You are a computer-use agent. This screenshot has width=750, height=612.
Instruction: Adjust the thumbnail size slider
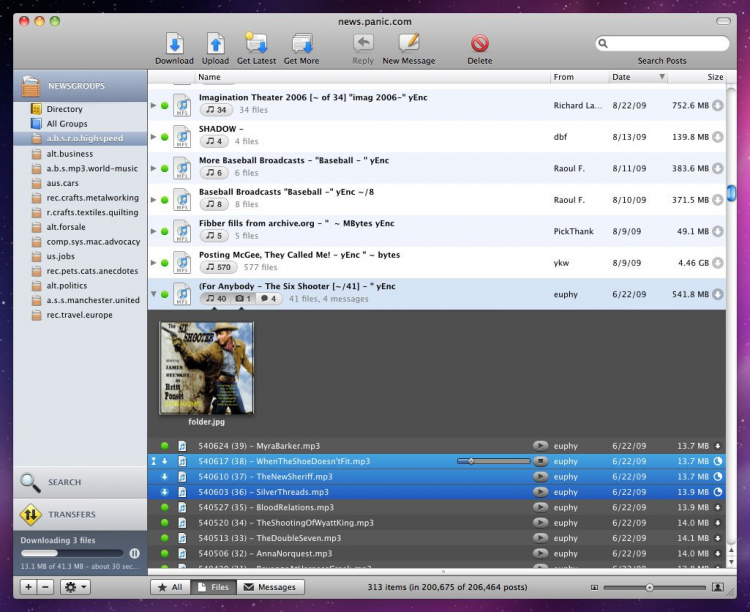(x=649, y=587)
